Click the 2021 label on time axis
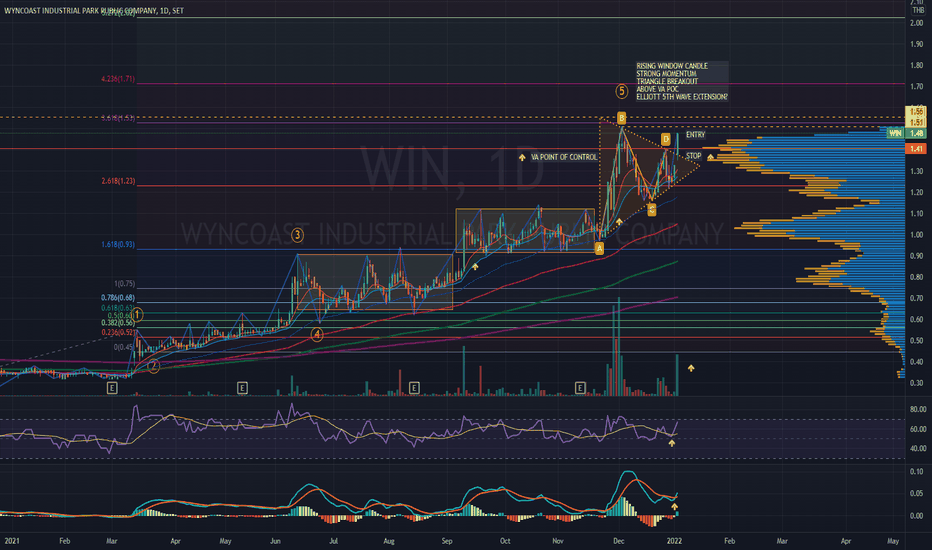The image size is (932, 550). [x=12, y=541]
